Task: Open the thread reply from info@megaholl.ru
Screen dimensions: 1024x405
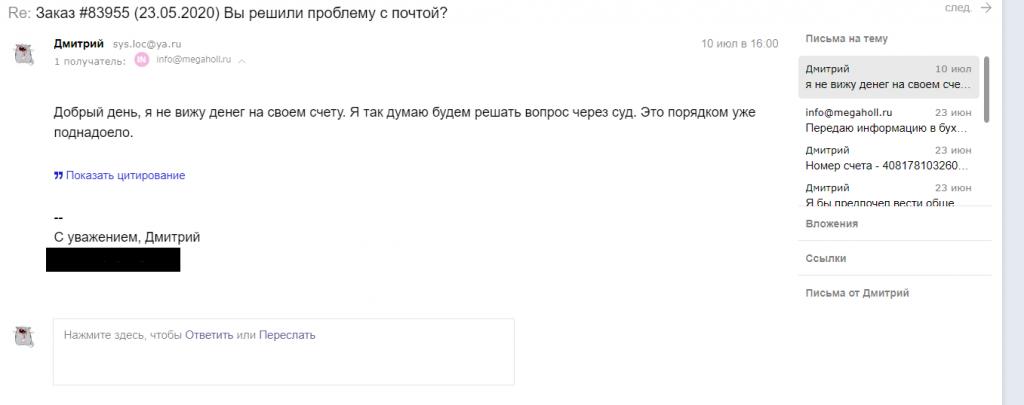Action: (x=888, y=120)
